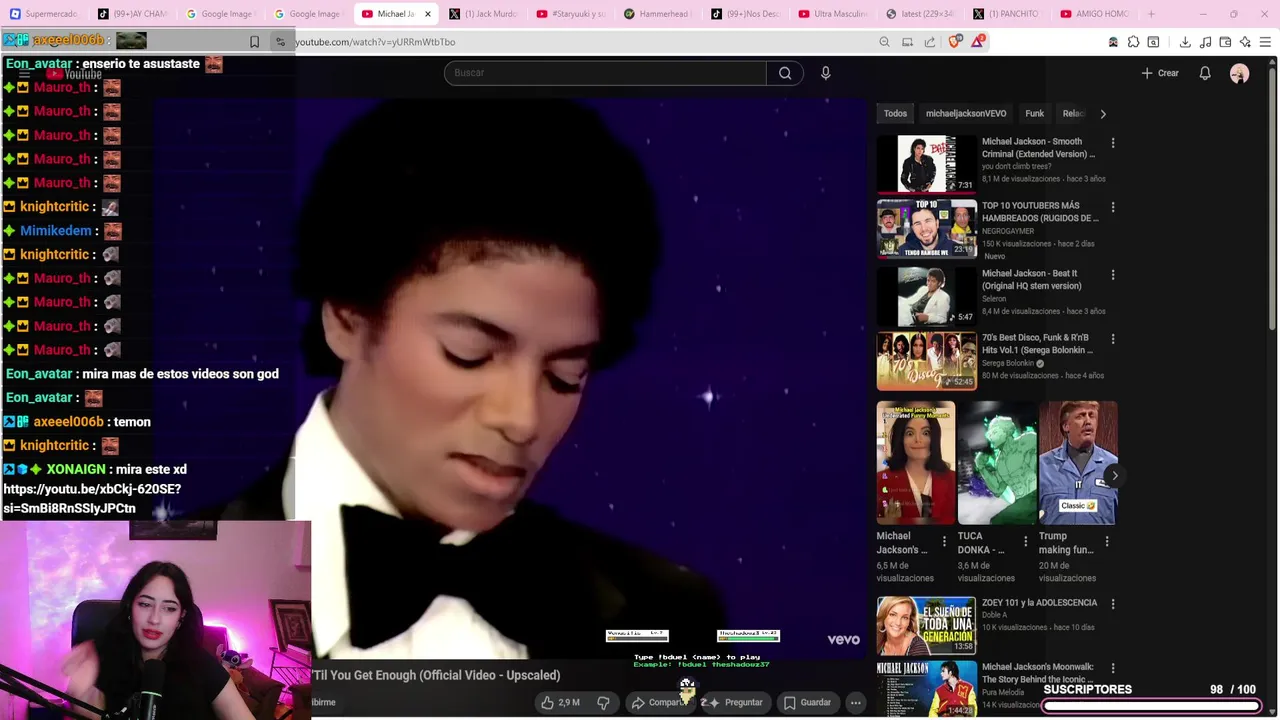1280x720 pixels.
Task: Open options for TUCA DONKA short
Action: tap(1025, 541)
